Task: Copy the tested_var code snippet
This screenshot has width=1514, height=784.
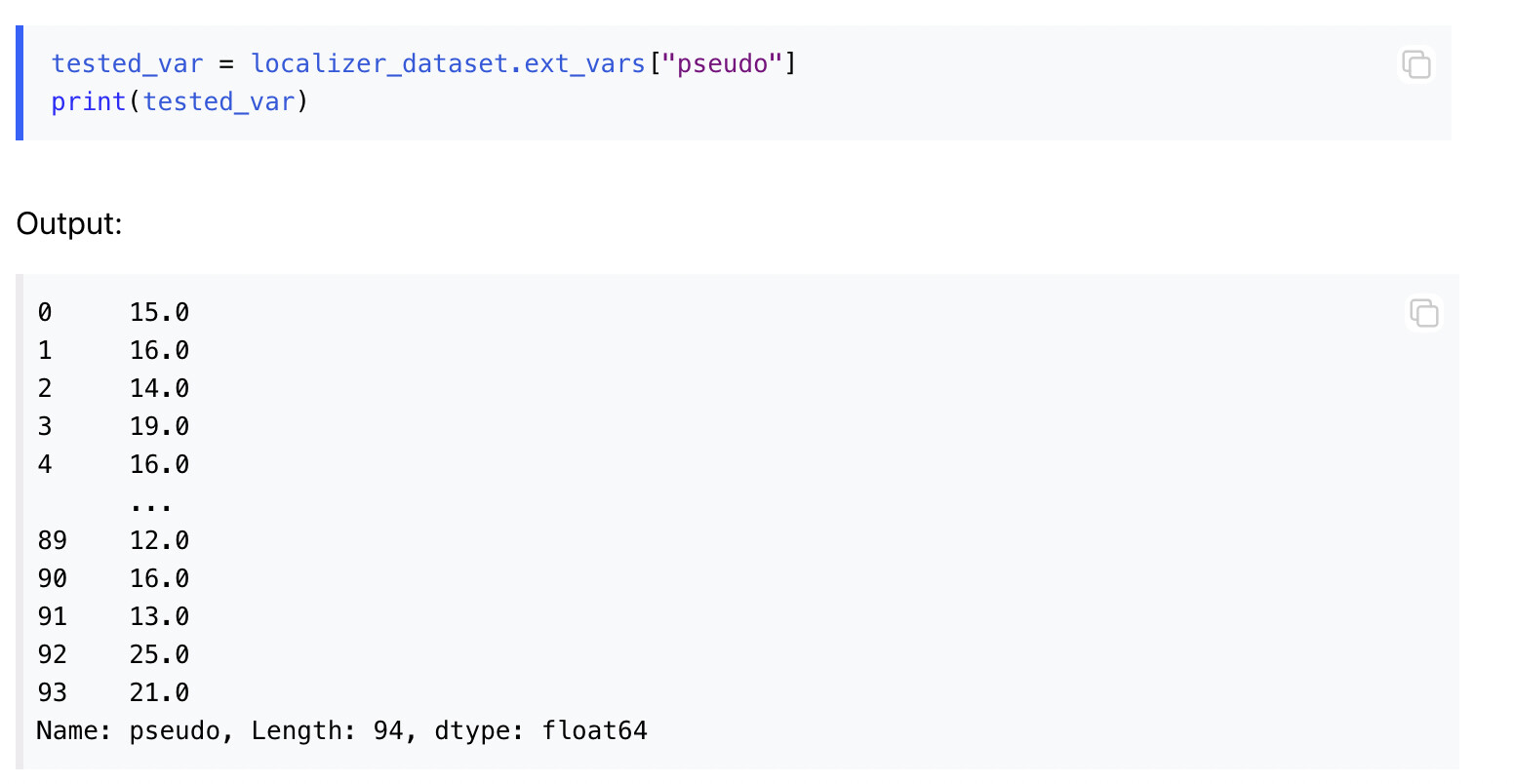Action: coord(1415,64)
